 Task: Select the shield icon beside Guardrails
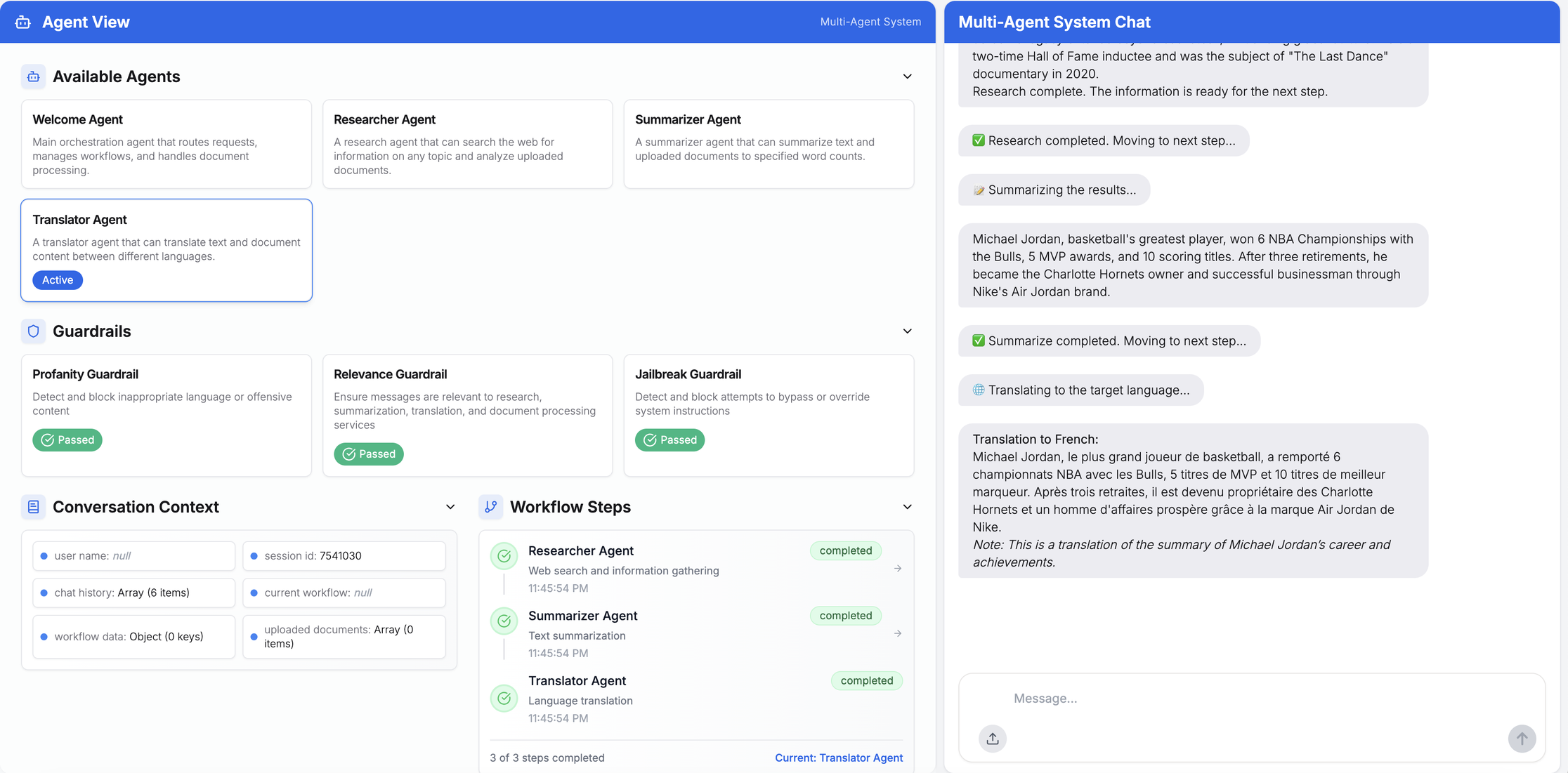click(33, 331)
